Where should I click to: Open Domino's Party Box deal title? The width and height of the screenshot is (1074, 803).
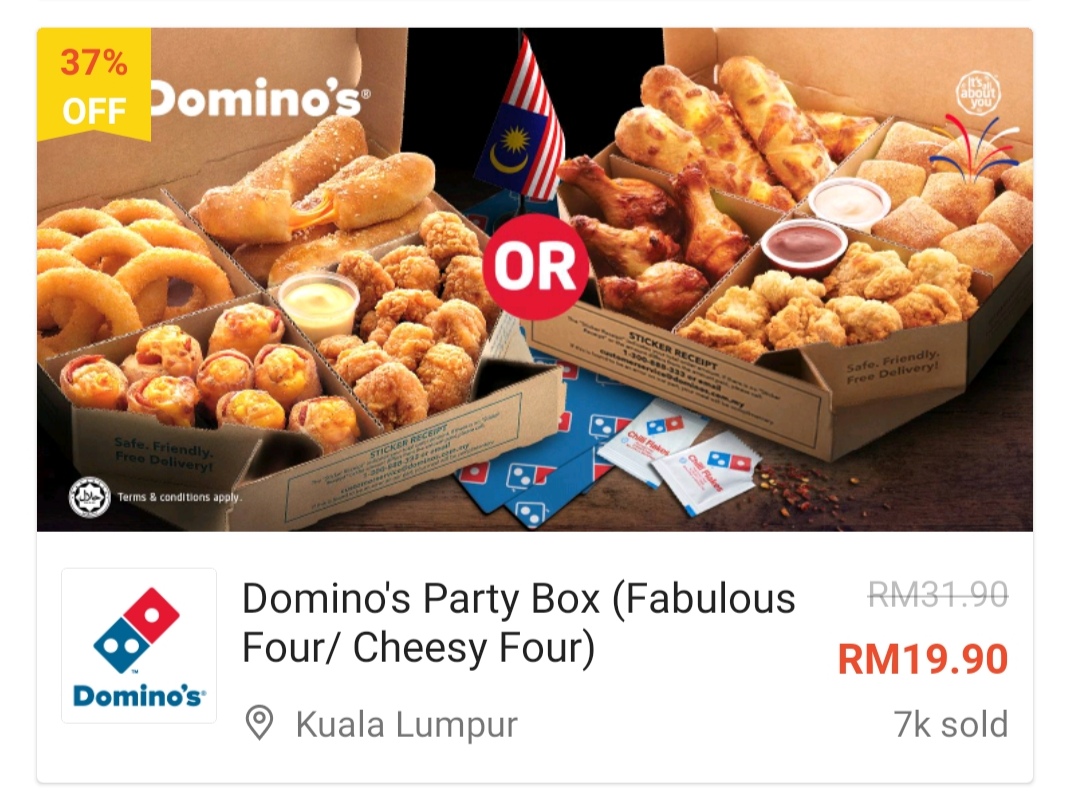click(x=519, y=622)
